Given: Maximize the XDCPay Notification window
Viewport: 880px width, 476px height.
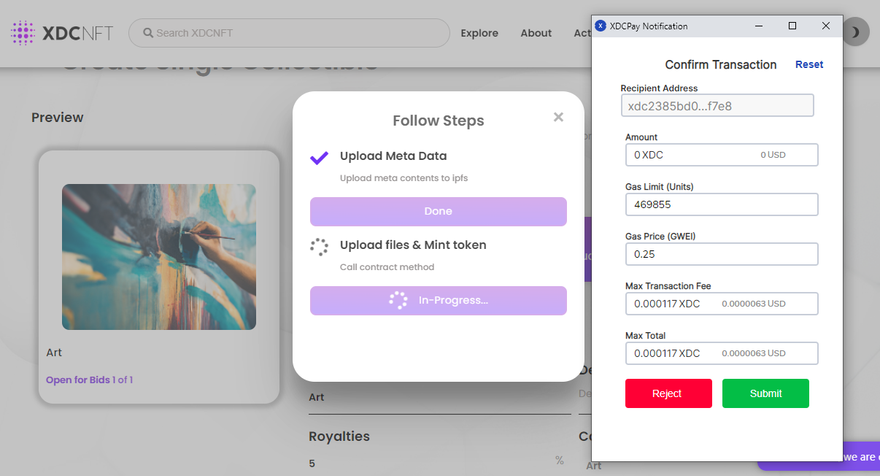Looking at the screenshot, I should coord(792,26).
